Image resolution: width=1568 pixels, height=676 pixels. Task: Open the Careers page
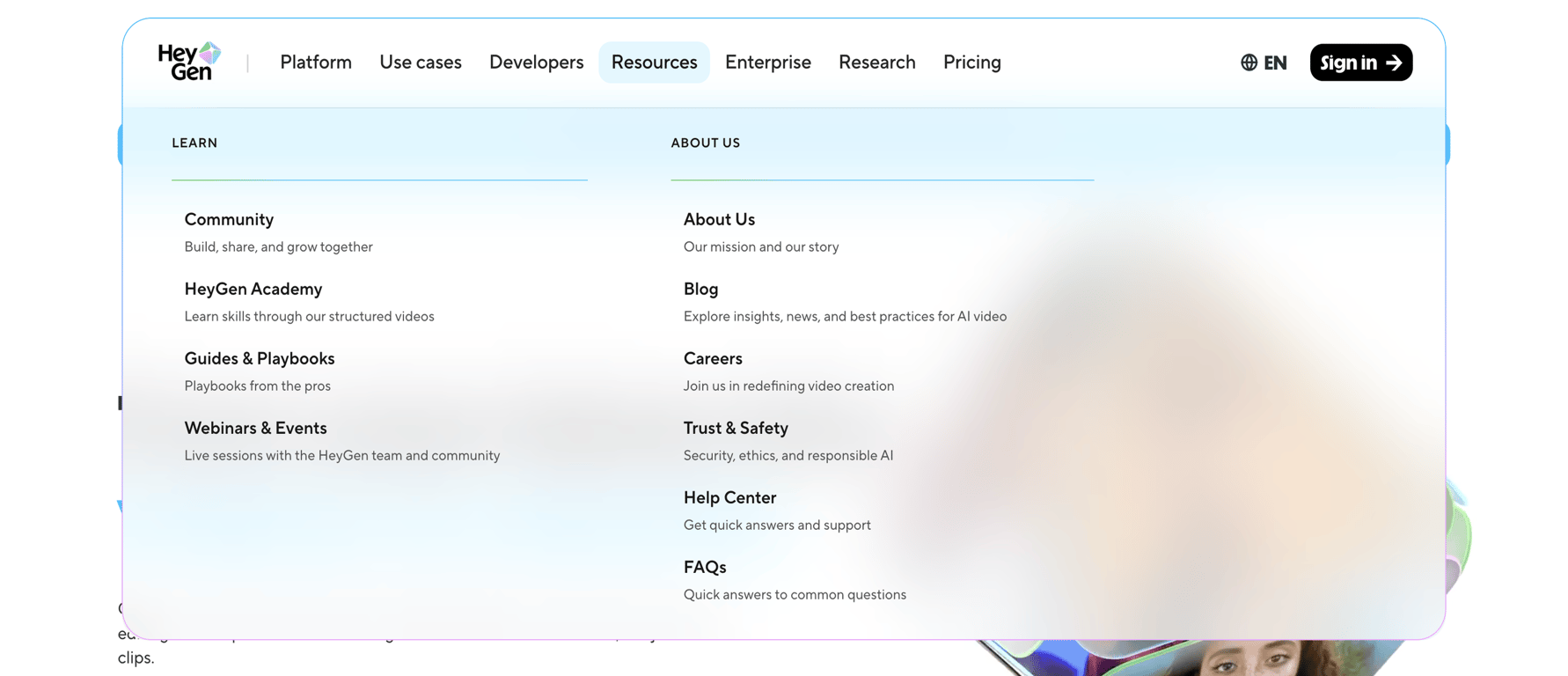(x=713, y=358)
